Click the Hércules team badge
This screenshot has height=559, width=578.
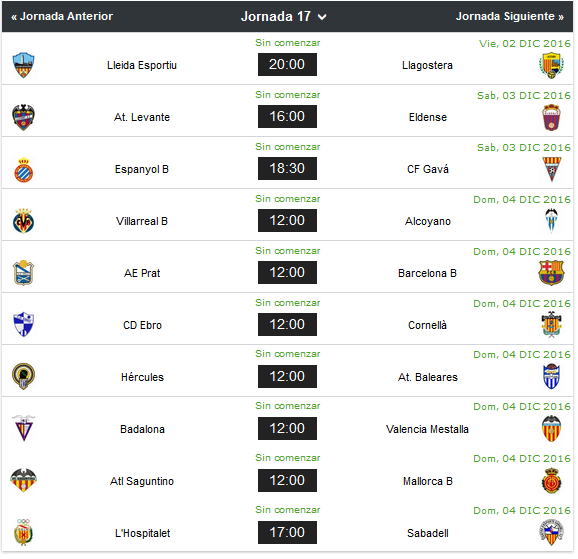pos(24,376)
